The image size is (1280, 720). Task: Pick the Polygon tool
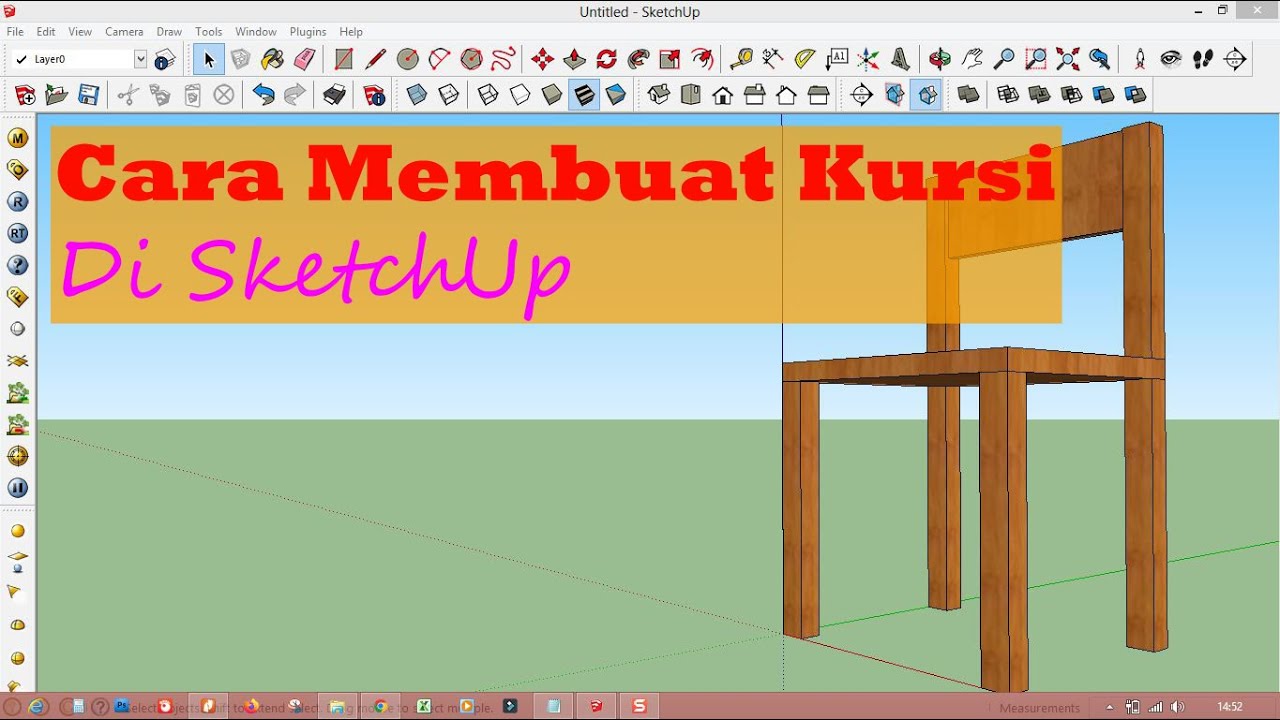coord(471,59)
